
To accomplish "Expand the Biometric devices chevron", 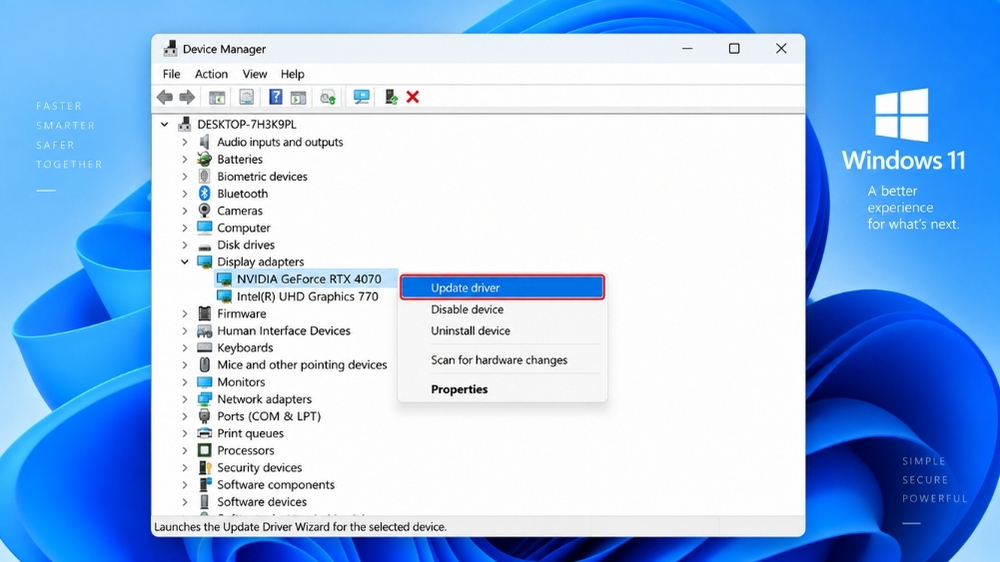I will (184, 177).
